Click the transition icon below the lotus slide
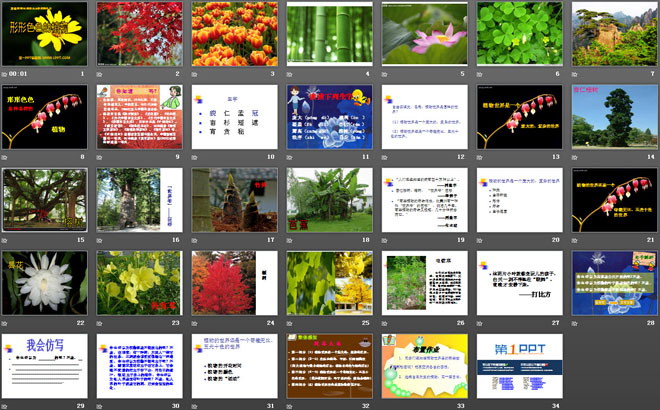This screenshot has width=660, height=410. point(384,73)
